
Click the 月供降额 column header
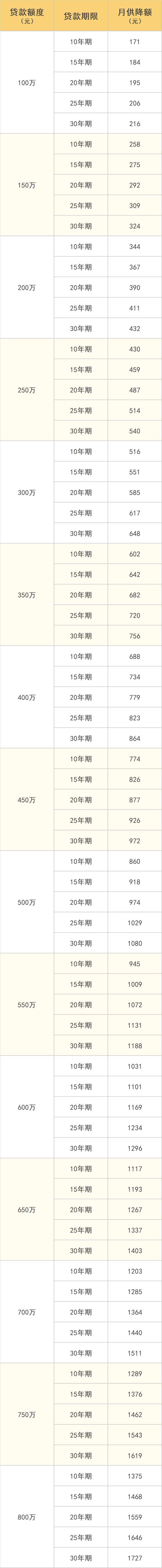click(135, 16)
